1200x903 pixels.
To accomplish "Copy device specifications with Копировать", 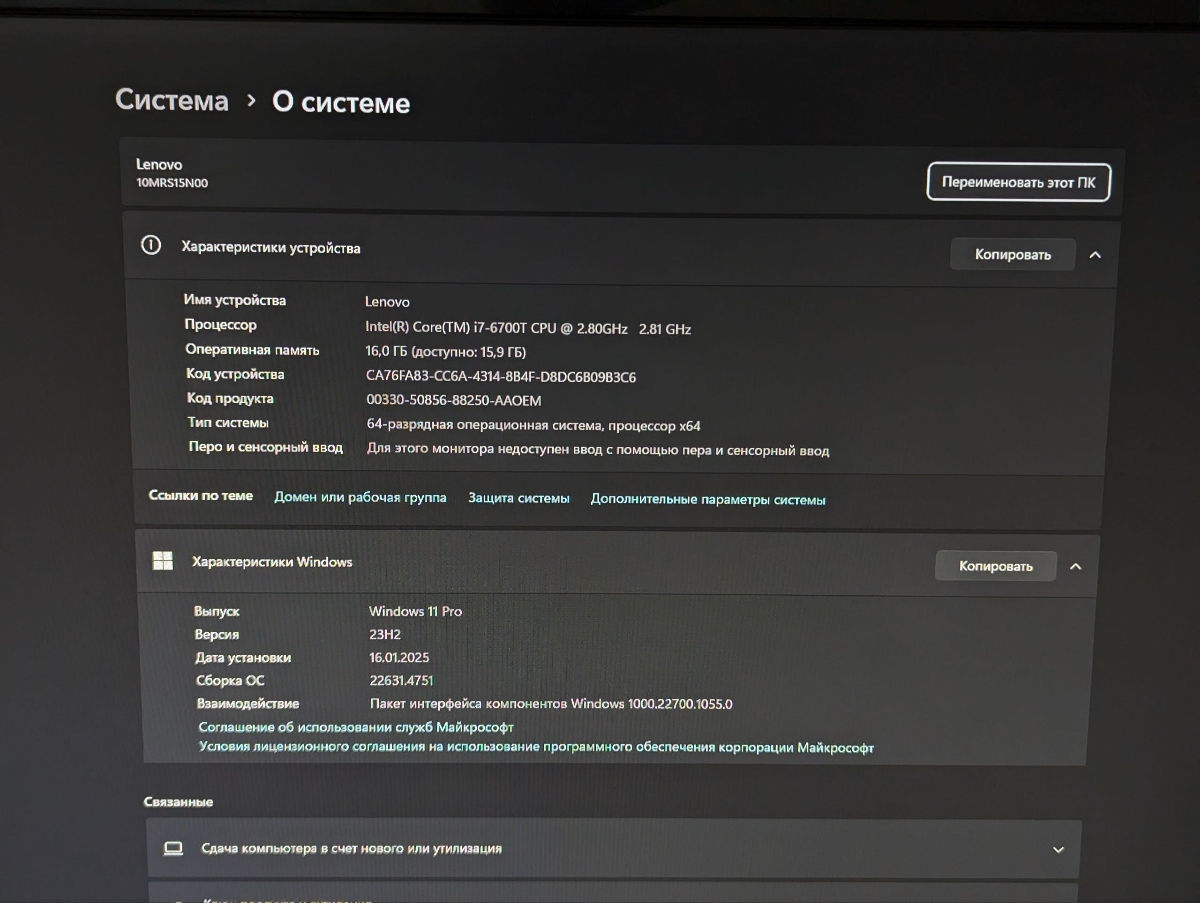I will coord(1013,254).
